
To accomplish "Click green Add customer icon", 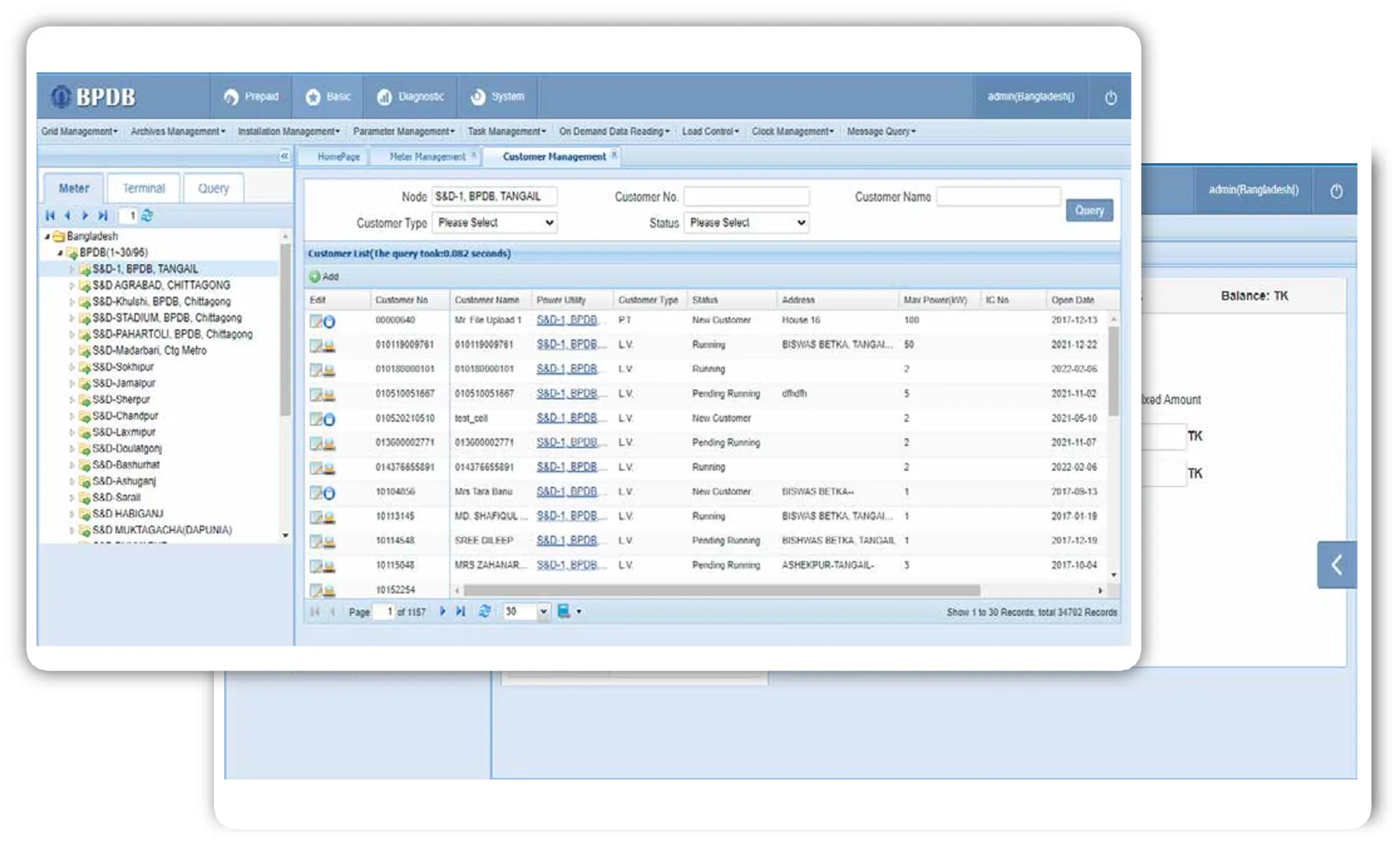I will coord(315,277).
